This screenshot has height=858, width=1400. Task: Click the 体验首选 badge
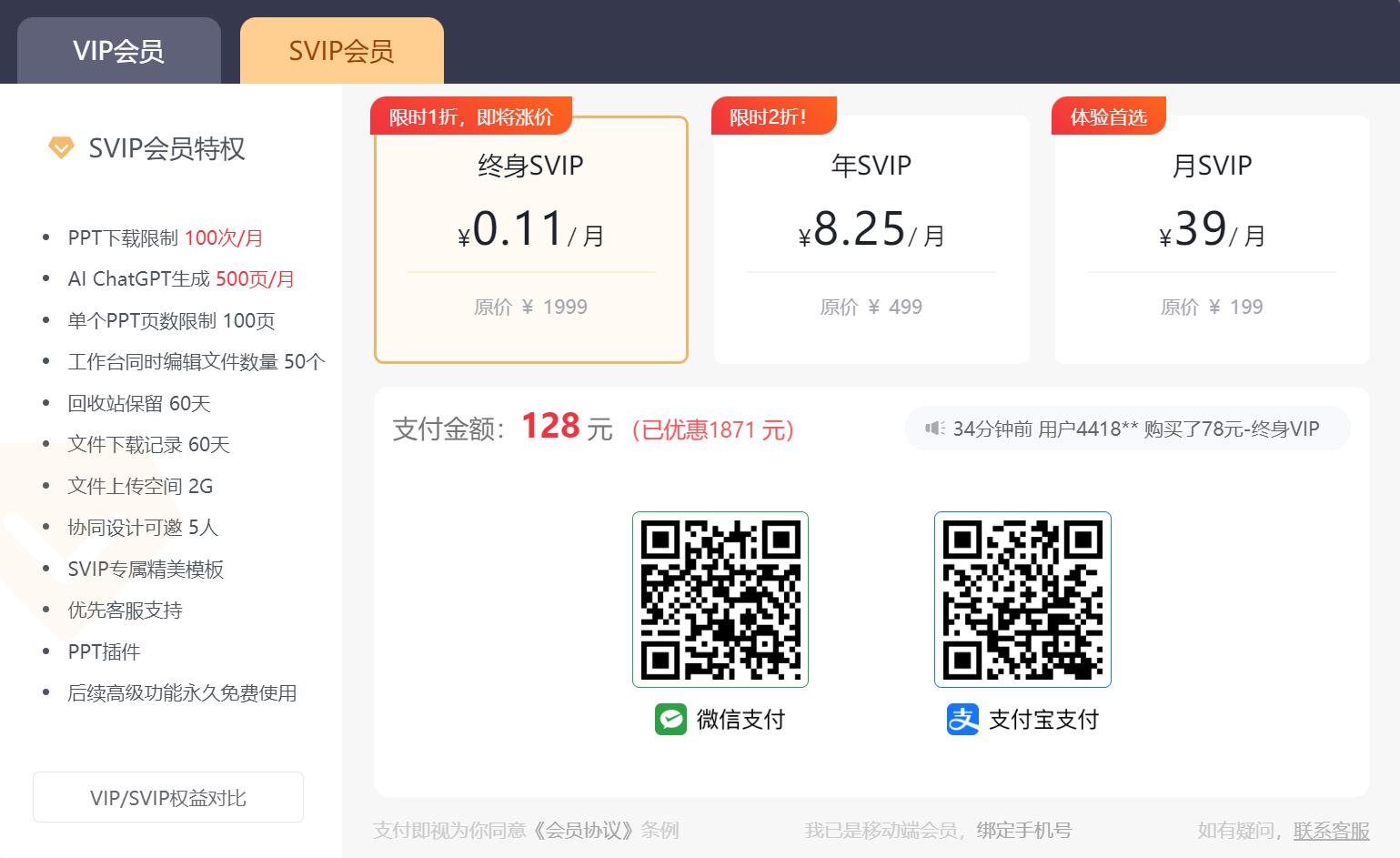point(1109,116)
